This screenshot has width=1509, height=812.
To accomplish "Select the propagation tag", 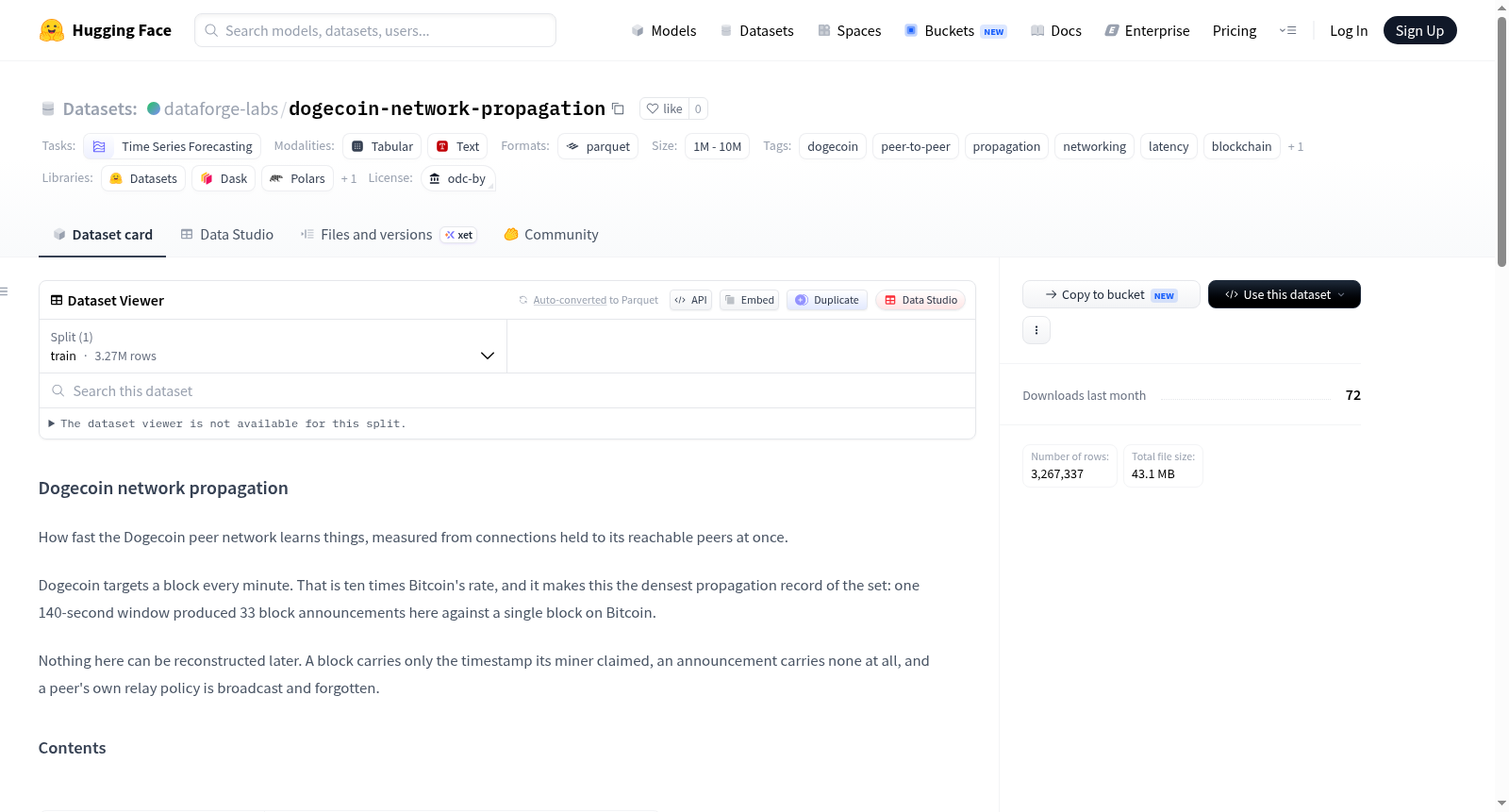I will click(1006, 146).
